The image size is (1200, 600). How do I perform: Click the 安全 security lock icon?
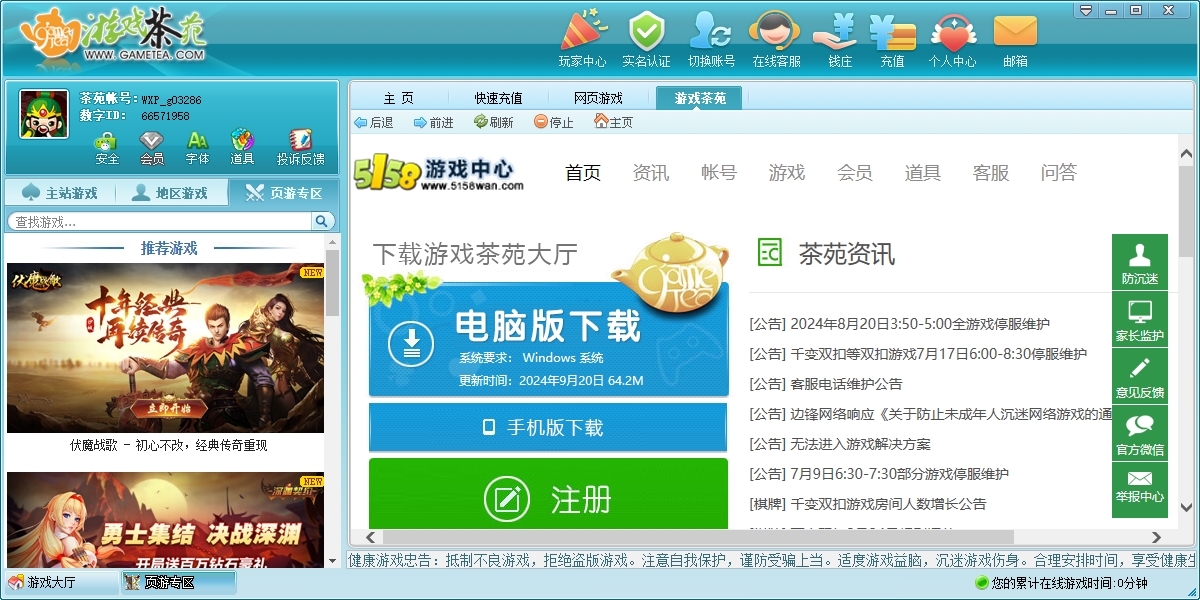pyautogui.click(x=107, y=147)
